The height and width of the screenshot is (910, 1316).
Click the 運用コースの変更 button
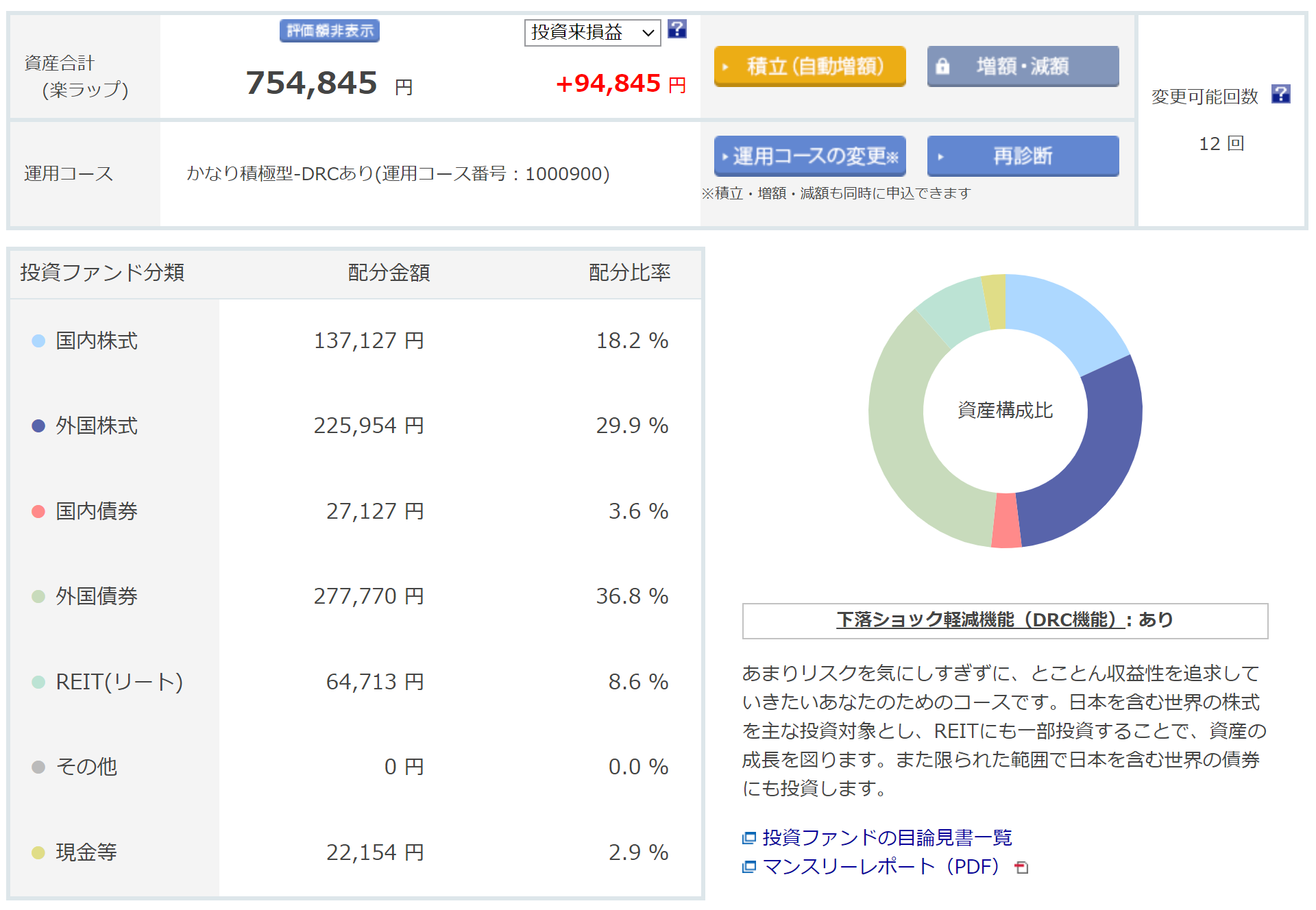pos(809,156)
